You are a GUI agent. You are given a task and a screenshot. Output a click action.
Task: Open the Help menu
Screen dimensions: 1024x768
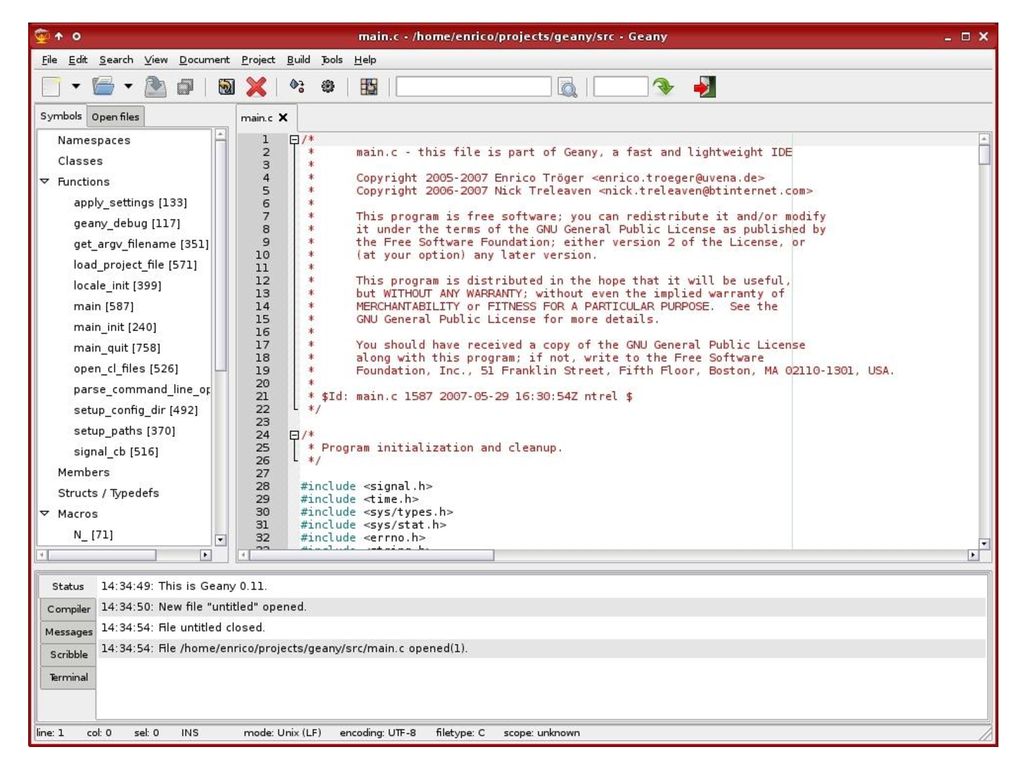coord(365,59)
